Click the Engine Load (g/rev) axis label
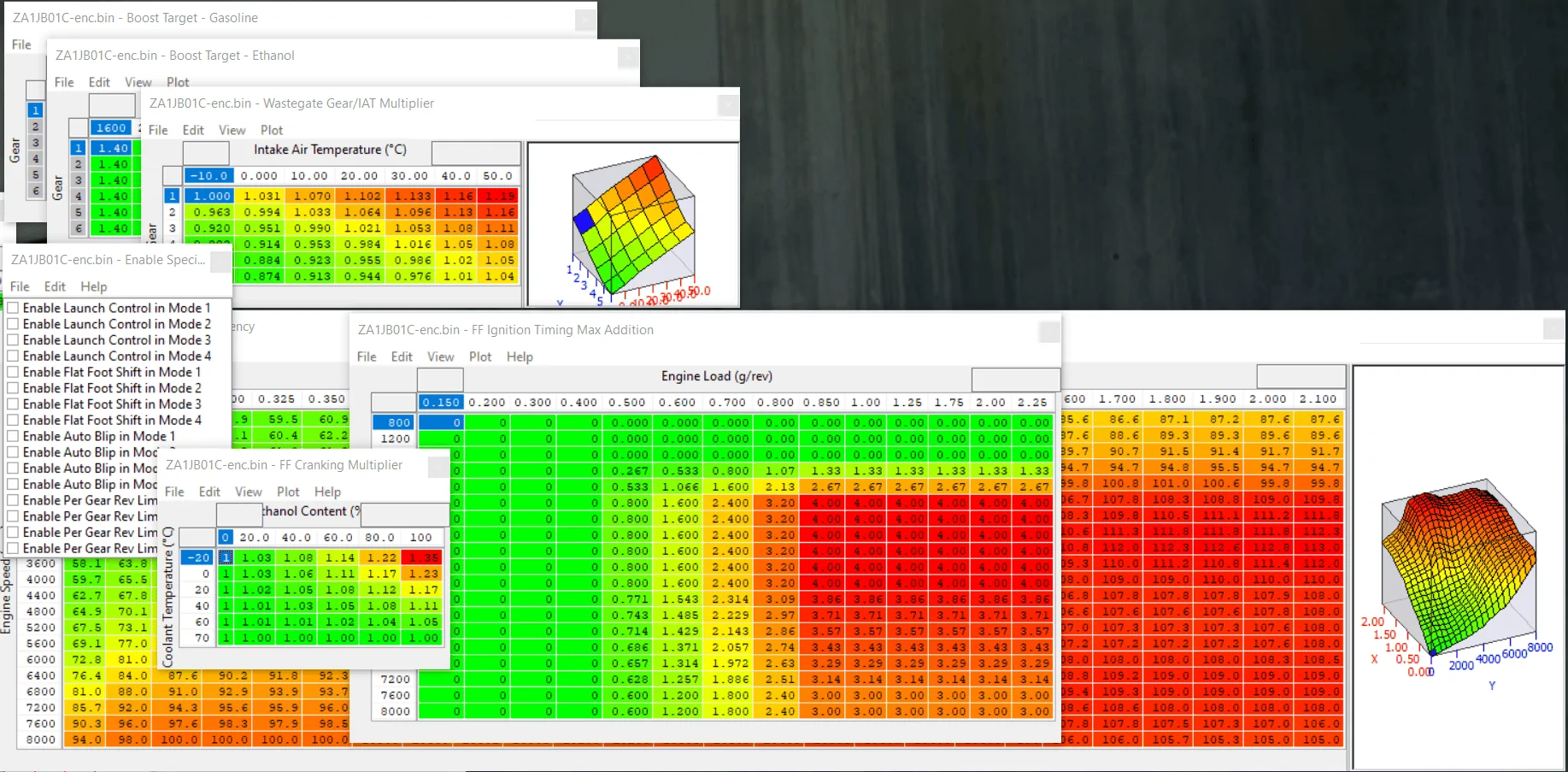Screen dimensions: 1568x772 (x=717, y=376)
